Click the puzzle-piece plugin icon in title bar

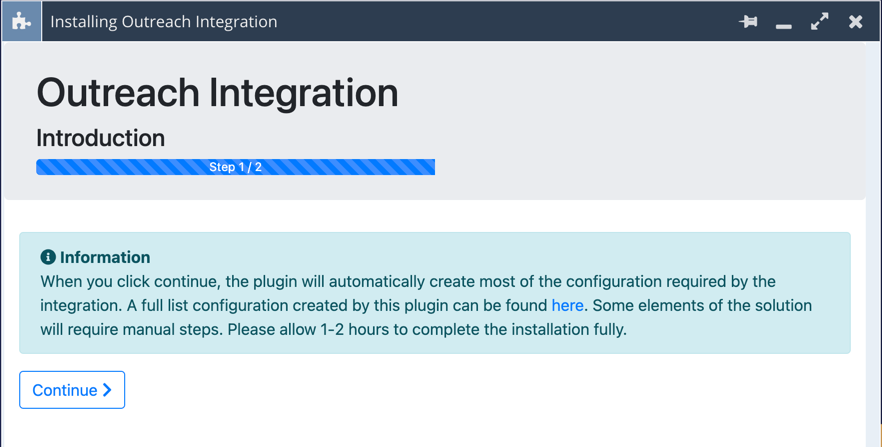click(21, 21)
